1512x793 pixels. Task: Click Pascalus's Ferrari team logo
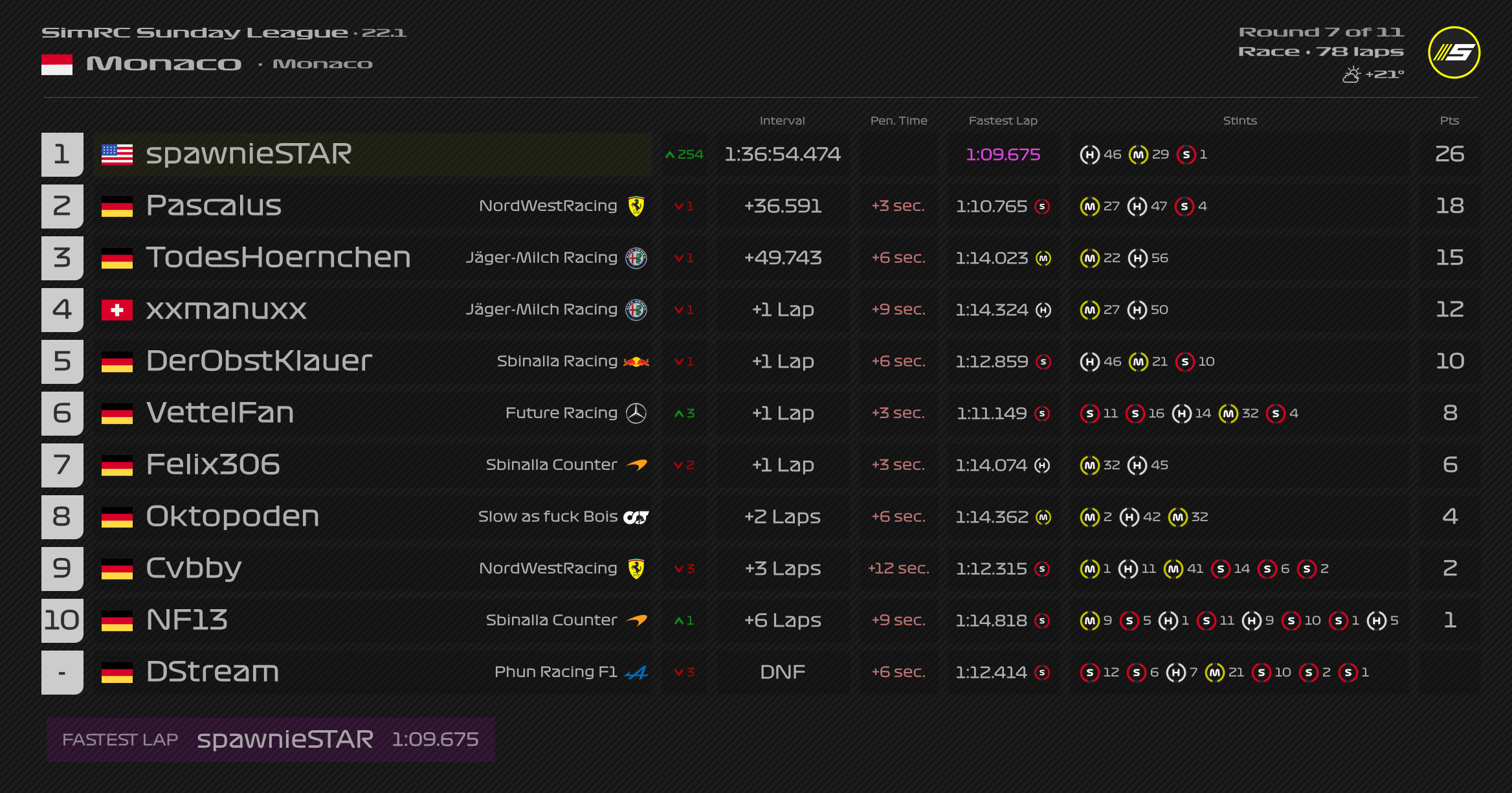pyautogui.click(x=636, y=206)
